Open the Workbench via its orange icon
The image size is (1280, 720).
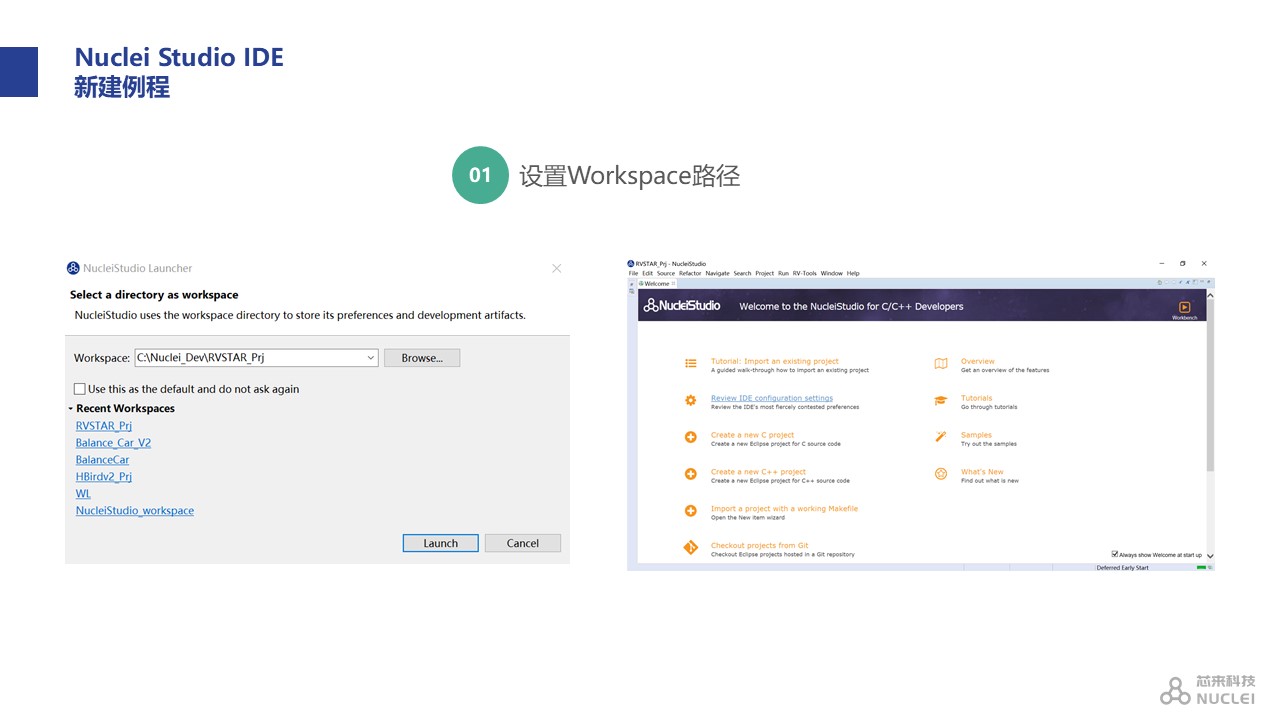[1184, 308]
